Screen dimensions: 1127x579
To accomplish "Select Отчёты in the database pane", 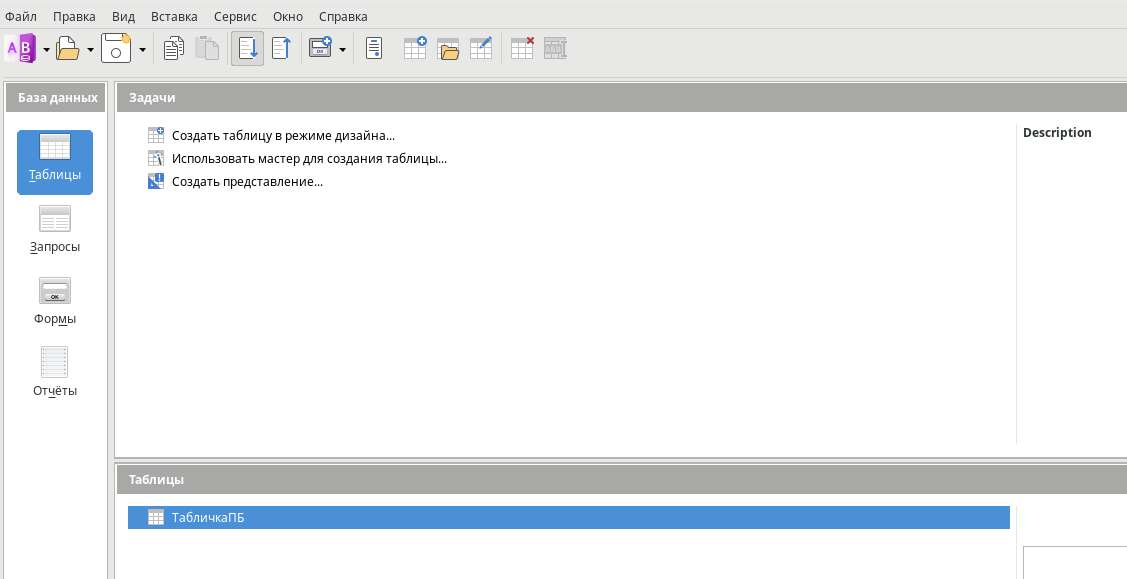I will (x=55, y=373).
